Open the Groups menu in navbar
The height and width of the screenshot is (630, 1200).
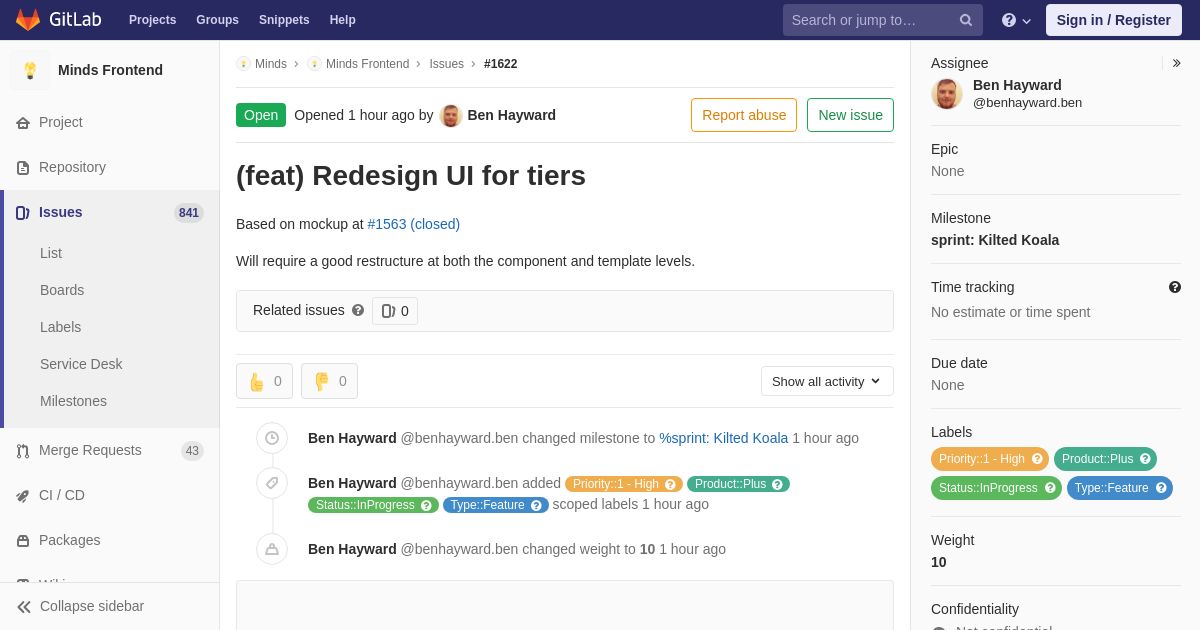coord(217,20)
